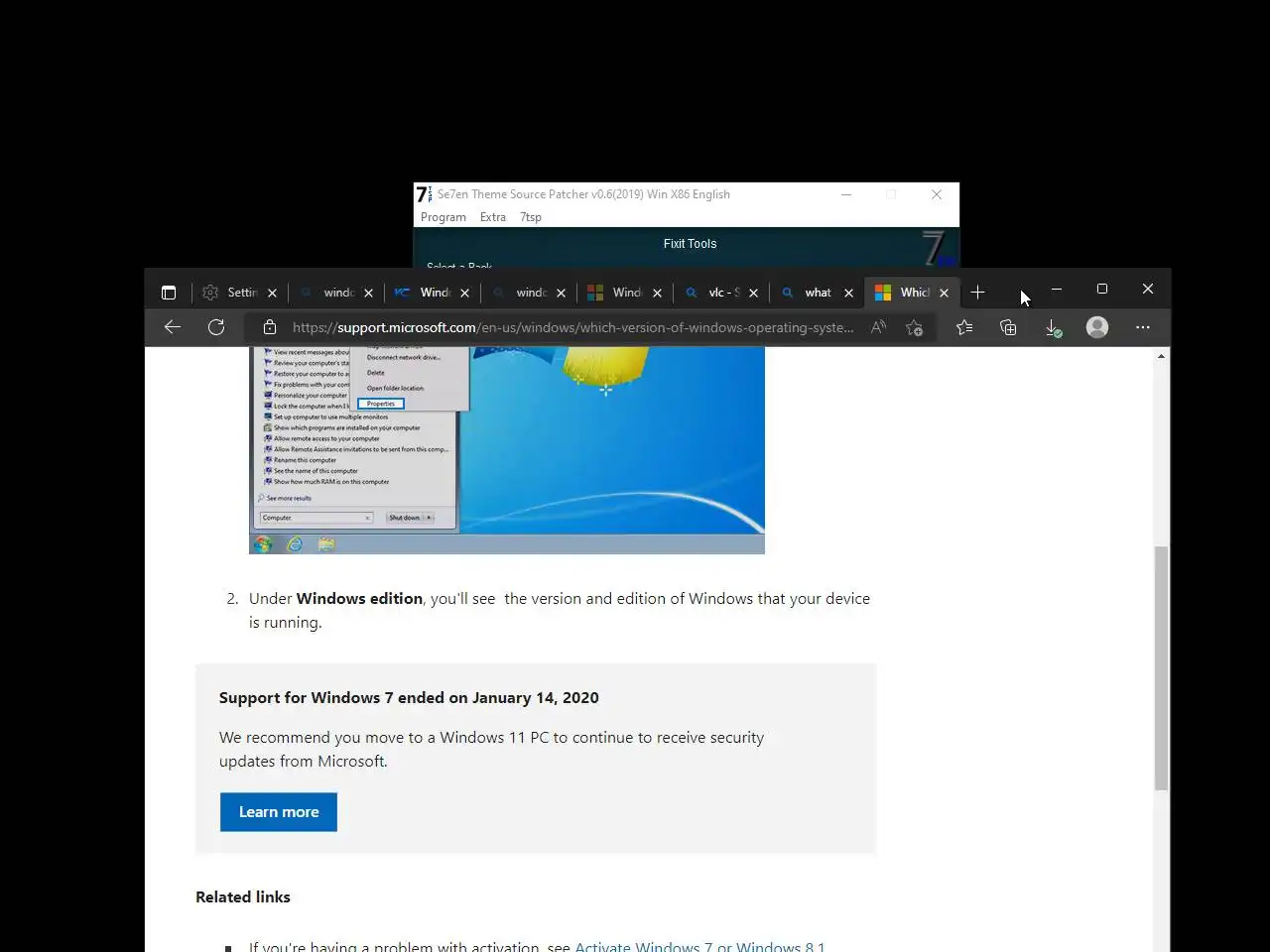1270x952 pixels.
Task: Click the Learn more button
Action: [279, 812]
